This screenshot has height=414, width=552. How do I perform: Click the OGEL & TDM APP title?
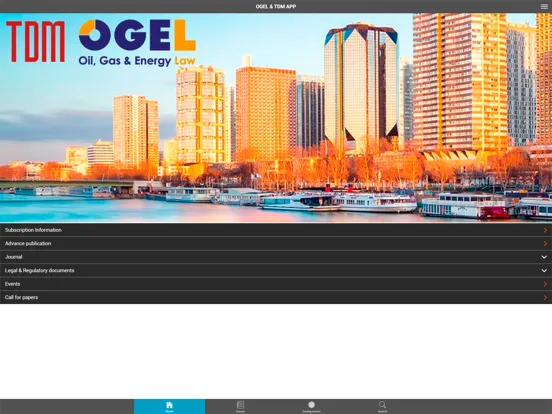click(x=276, y=6)
